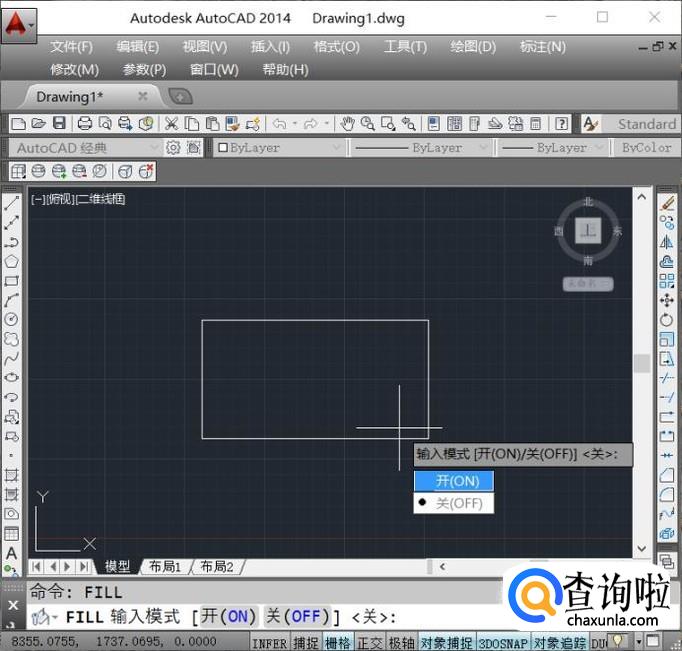Image resolution: width=682 pixels, height=651 pixels.
Task: Switch to the 布局1 layout tab
Action: (x=165, y=566)
